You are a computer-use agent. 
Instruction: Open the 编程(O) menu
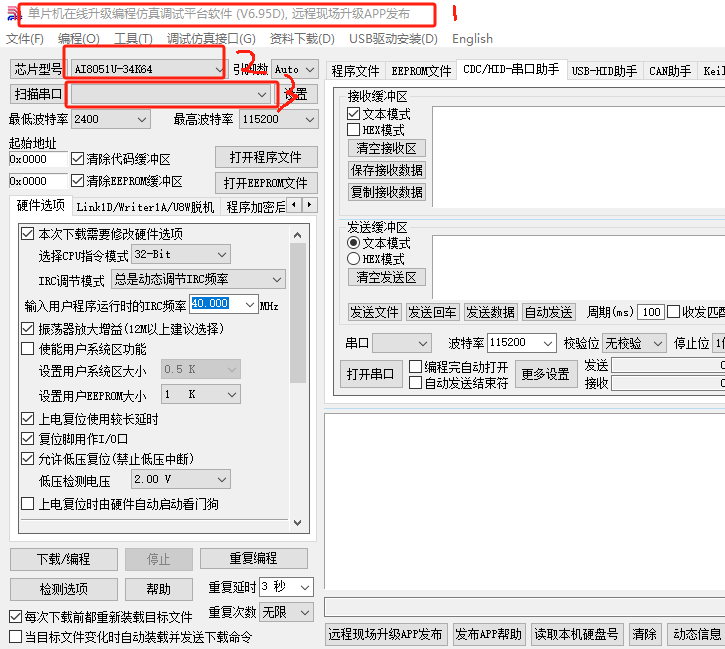pyautogui.click(x=79, y=39)
